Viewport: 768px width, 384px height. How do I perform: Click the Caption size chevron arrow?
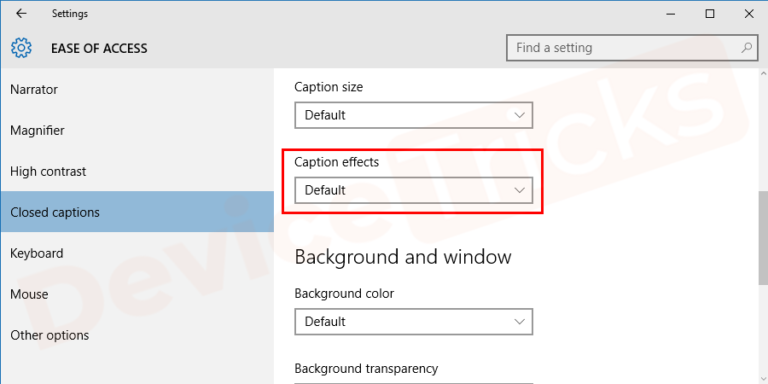click(519, 115)
